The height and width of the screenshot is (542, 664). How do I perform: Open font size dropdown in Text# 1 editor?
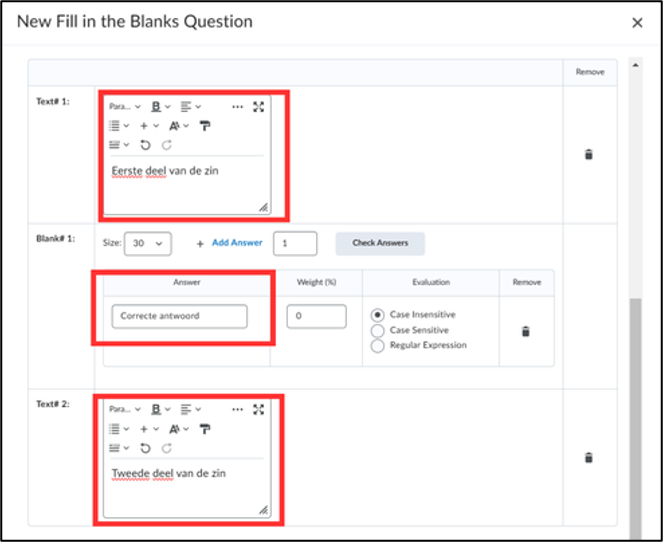pyautogui.click(x=179, y=126)
